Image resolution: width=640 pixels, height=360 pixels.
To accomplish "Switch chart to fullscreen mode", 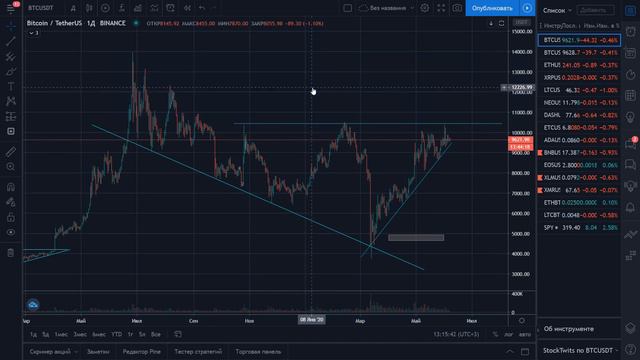I will (x=441, y=8).
